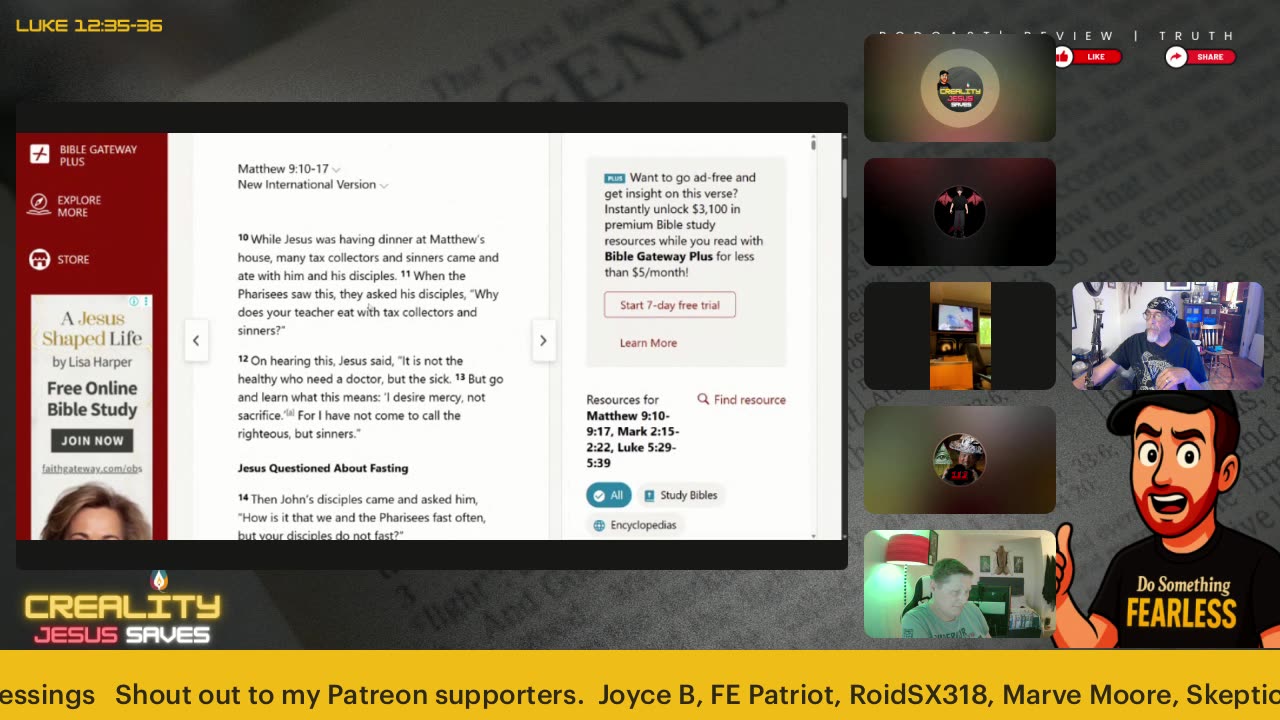
Task: Open the Explore More menu item
Action: pyautogui.click(x=79, y=206)
